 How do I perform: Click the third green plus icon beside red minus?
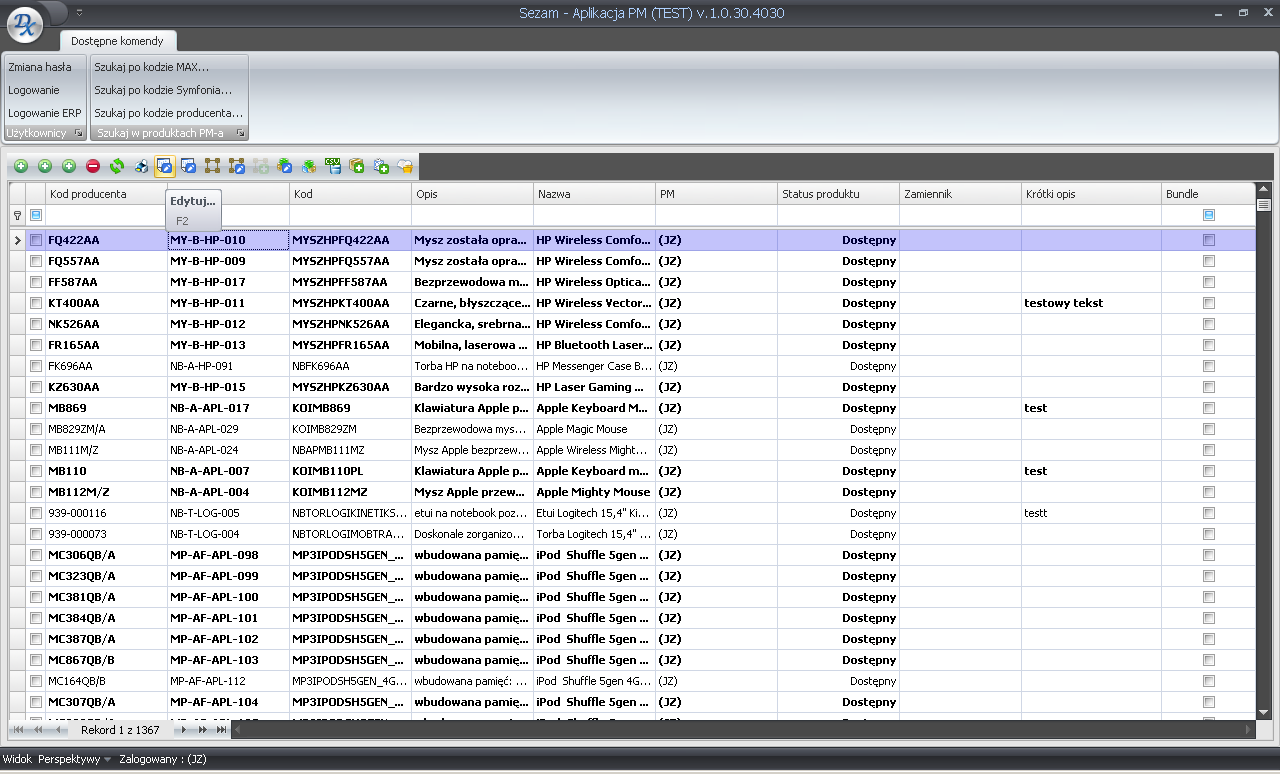point(69,166)
